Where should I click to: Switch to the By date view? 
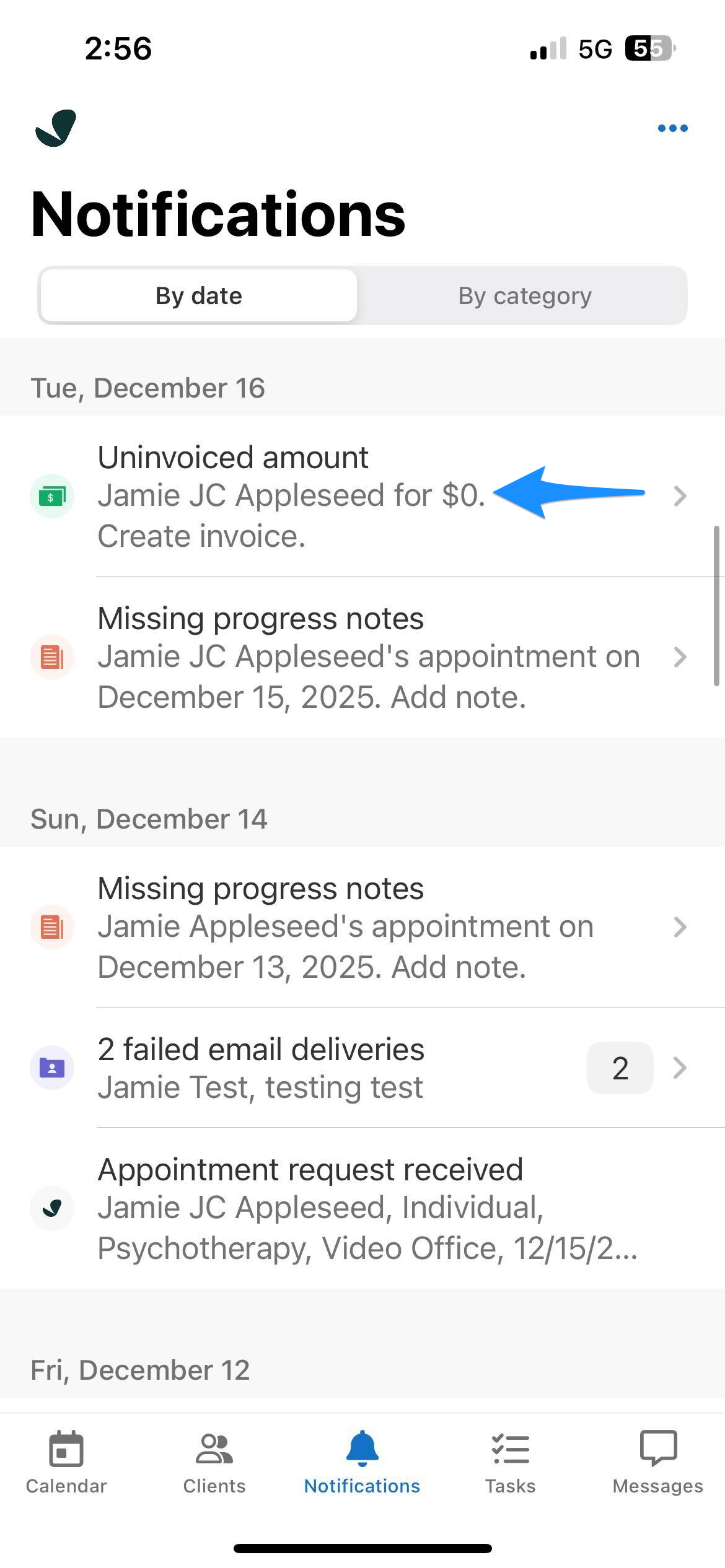(199, 296)
